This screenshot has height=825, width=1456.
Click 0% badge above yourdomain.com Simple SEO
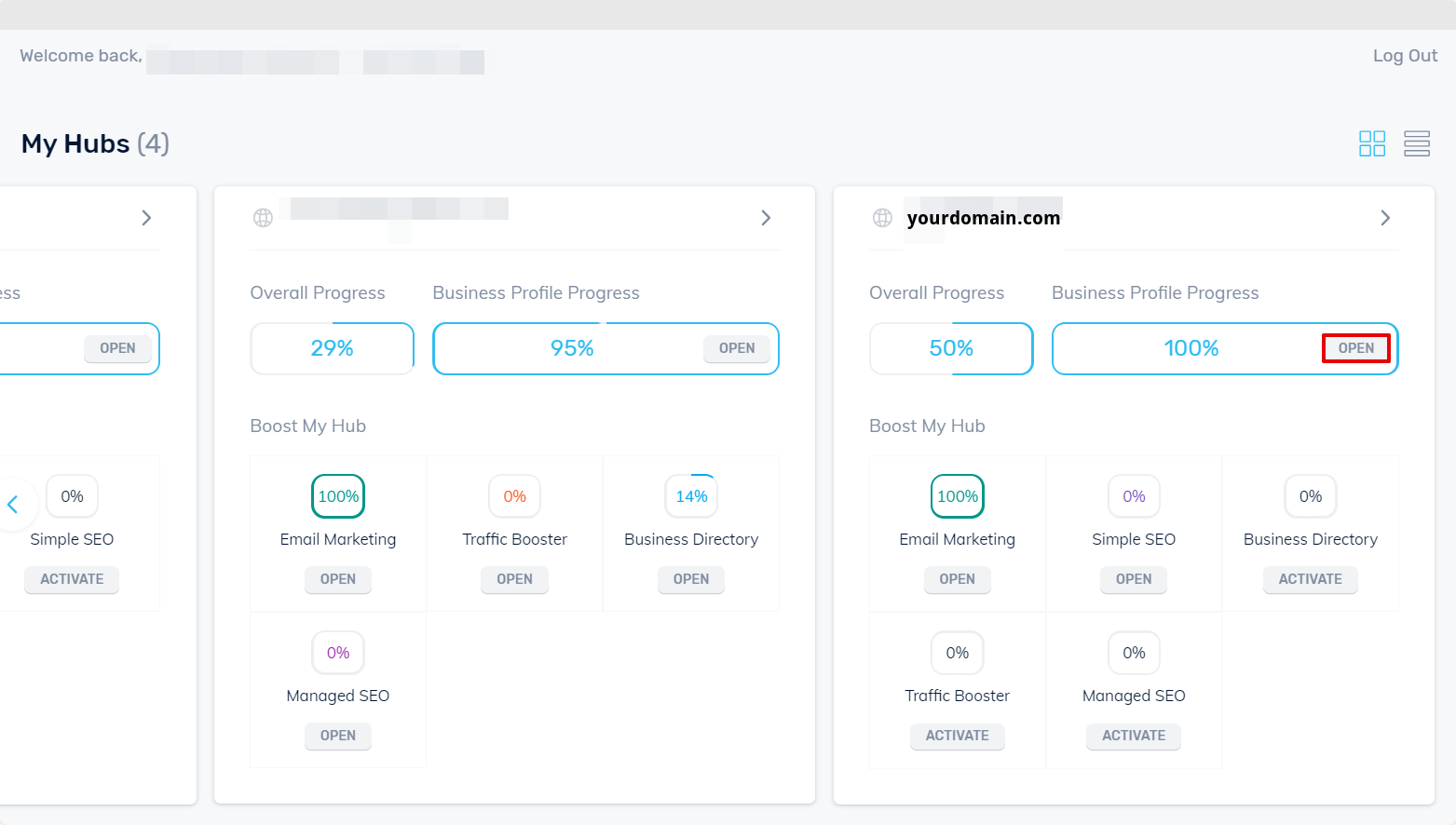[x=1134, y=496]
